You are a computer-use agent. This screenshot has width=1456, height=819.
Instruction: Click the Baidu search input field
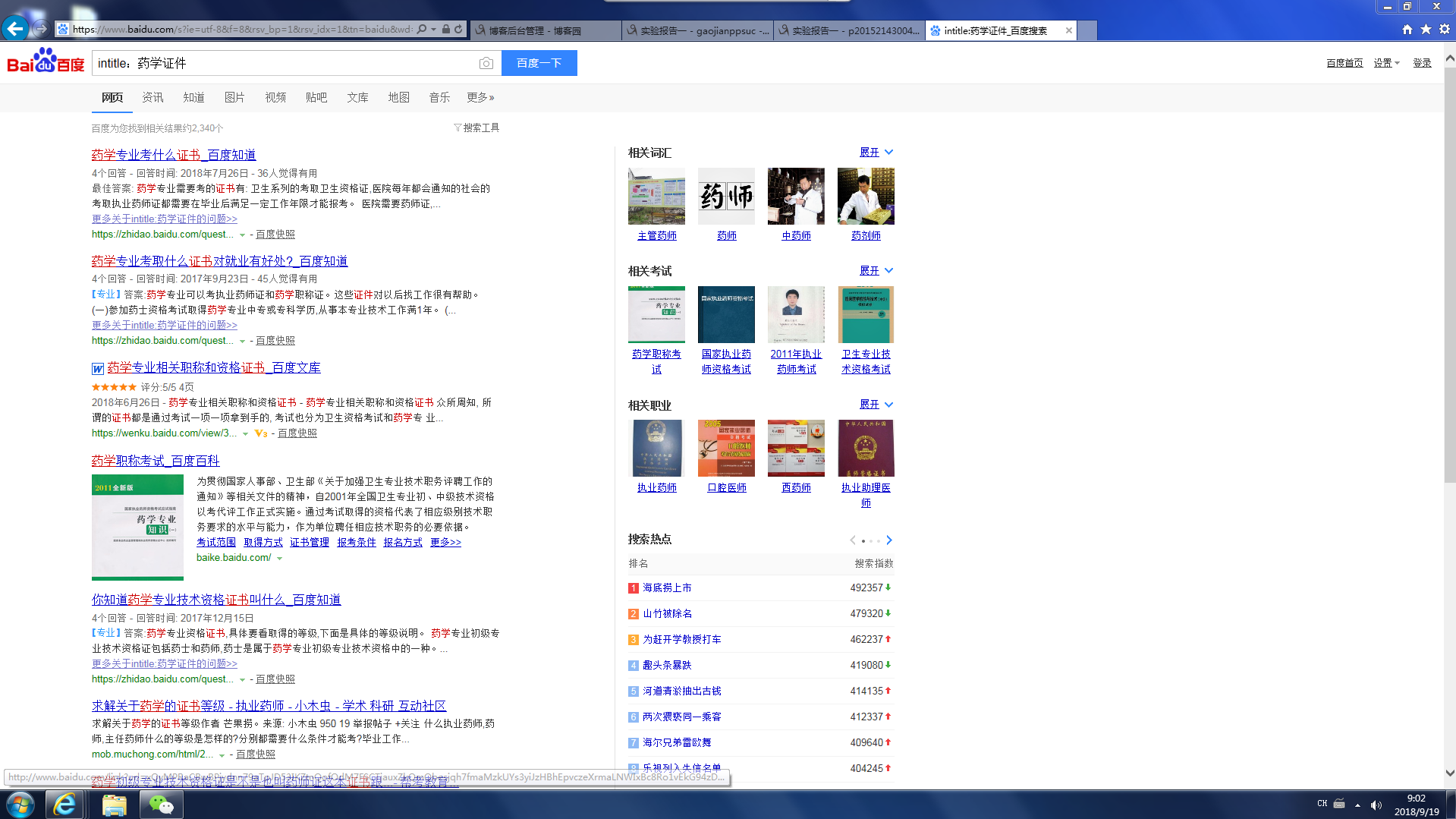[x=285, y=63]
